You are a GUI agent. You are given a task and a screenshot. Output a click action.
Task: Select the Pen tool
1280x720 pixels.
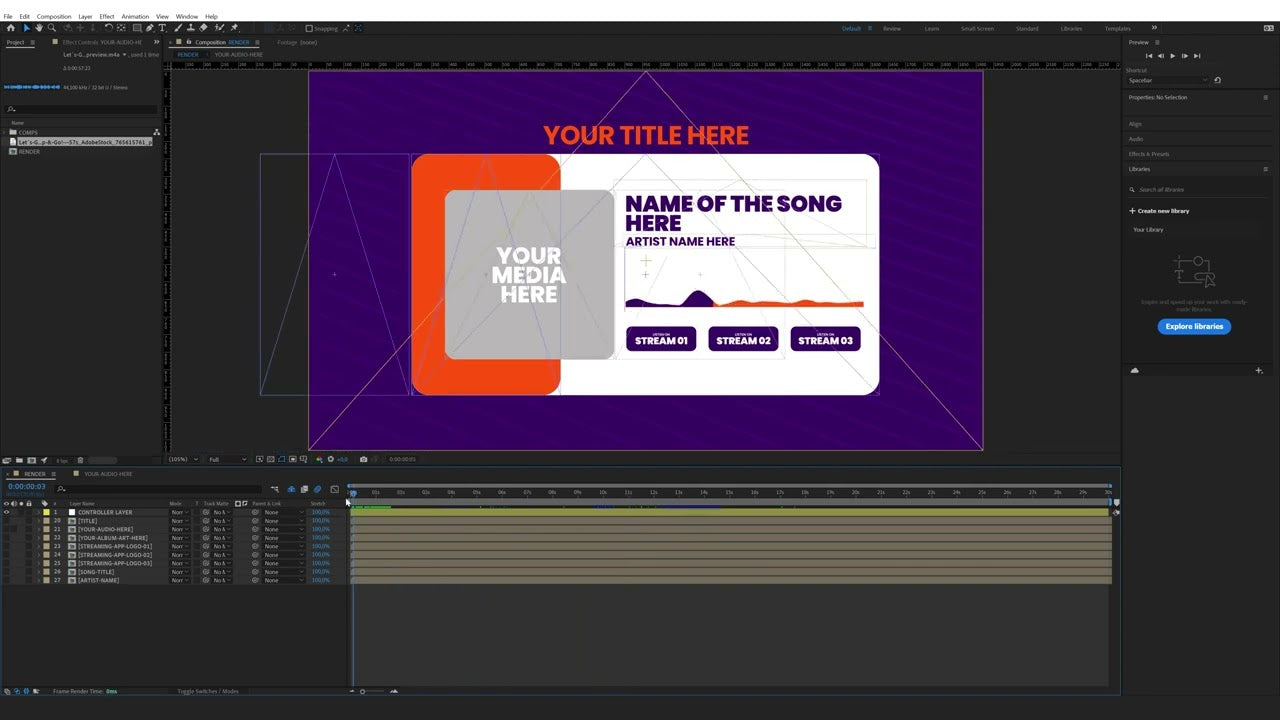148,28
